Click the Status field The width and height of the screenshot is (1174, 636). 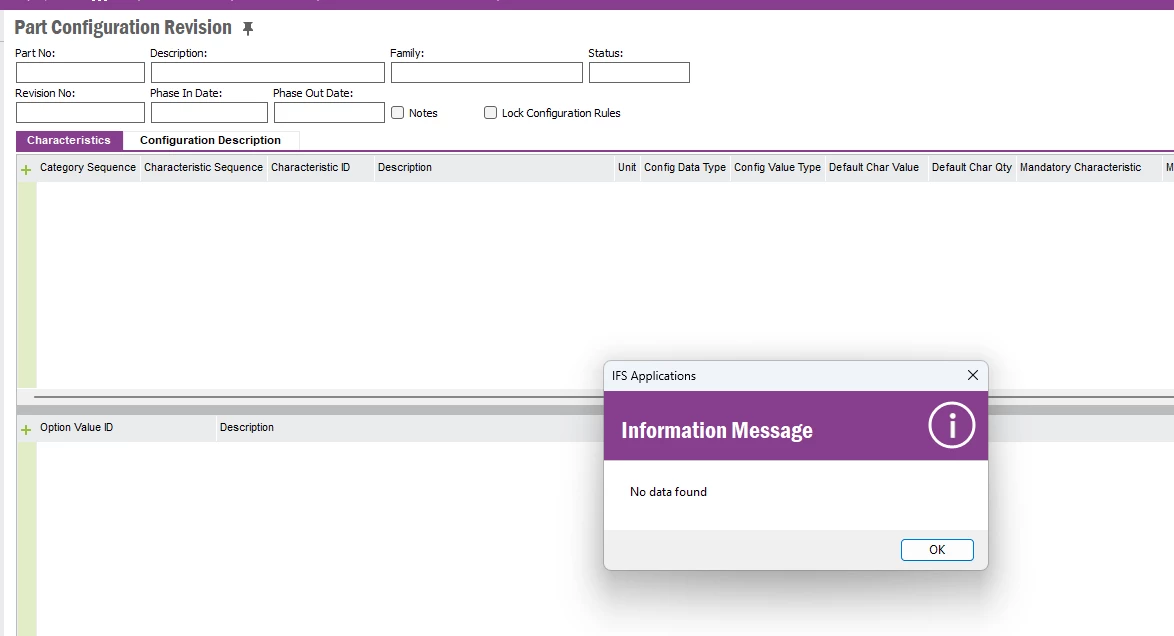(x=639, y=73)
